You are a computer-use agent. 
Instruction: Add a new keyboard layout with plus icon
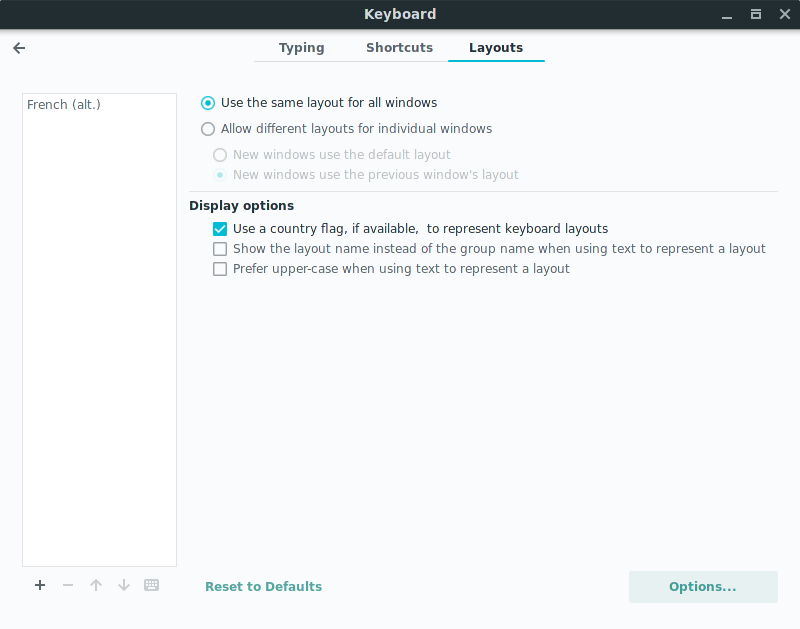tap(40, 585)
